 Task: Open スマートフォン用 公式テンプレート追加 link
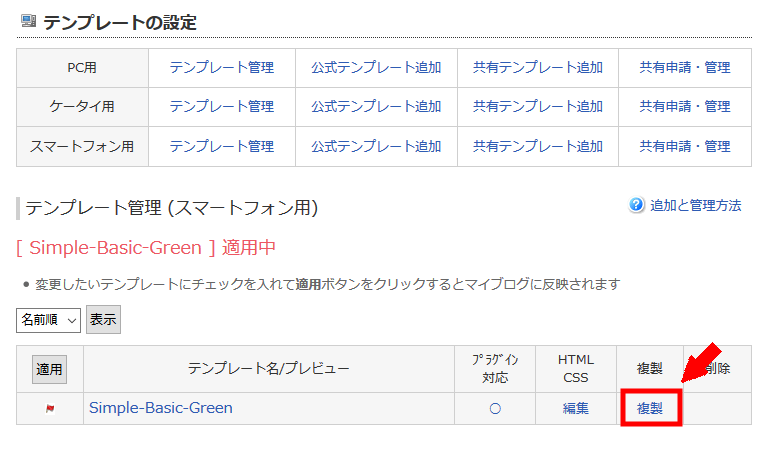(376, 146)
